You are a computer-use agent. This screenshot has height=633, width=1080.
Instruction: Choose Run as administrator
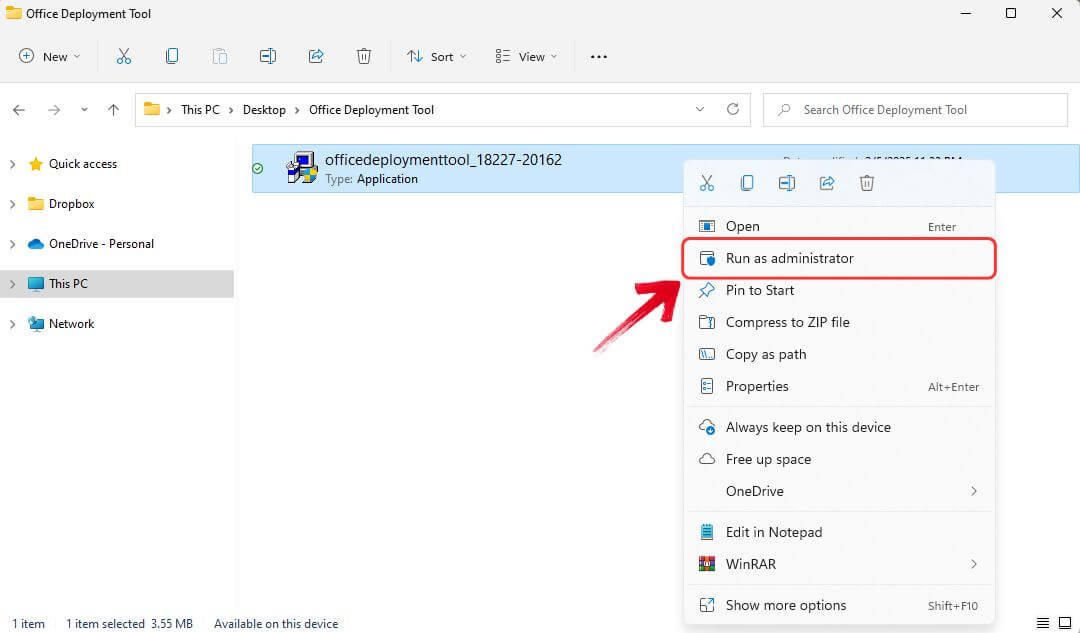(839, 258)
